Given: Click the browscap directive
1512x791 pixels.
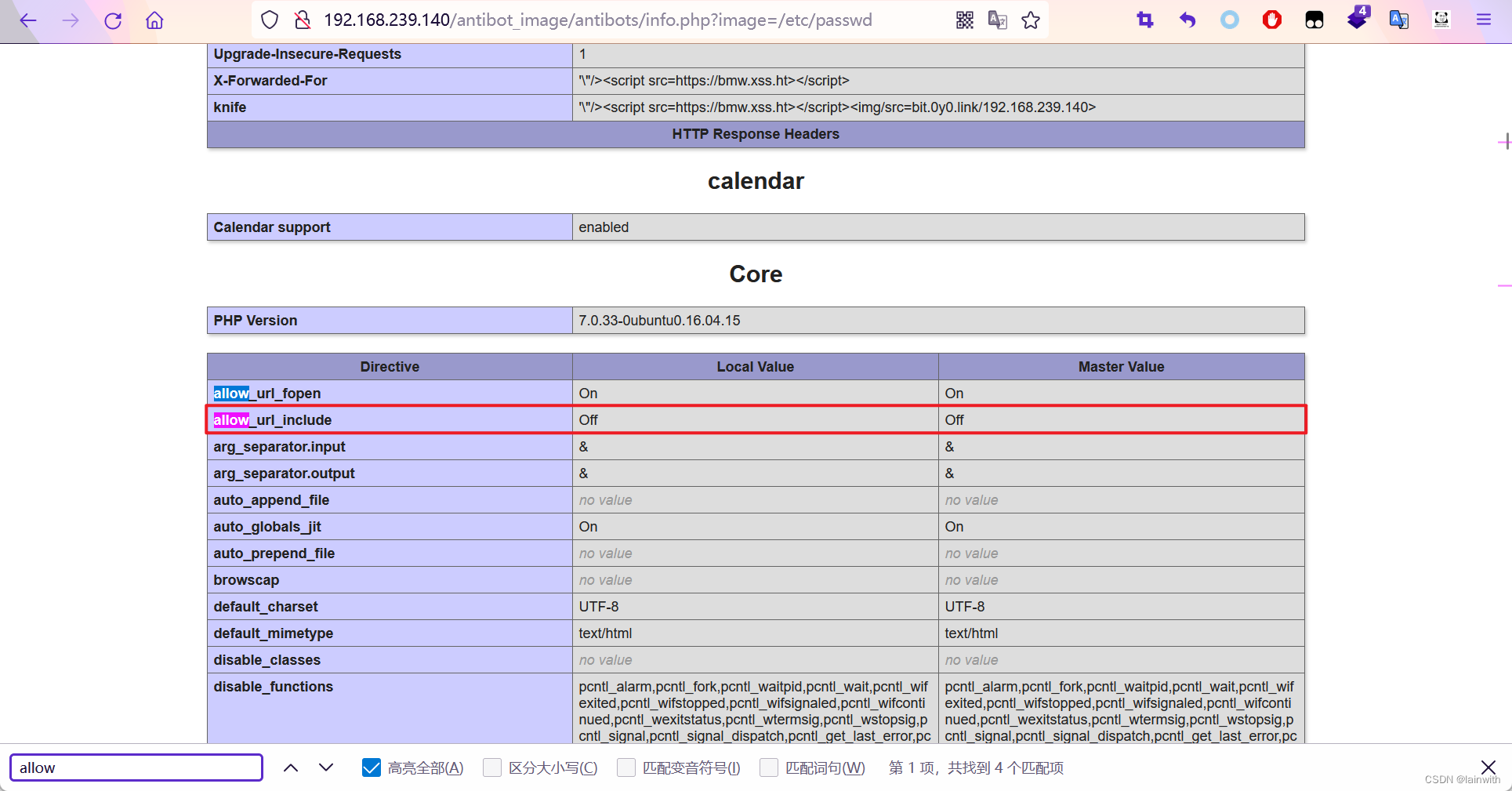Looking at the screenshot, I should click(246, 580).
